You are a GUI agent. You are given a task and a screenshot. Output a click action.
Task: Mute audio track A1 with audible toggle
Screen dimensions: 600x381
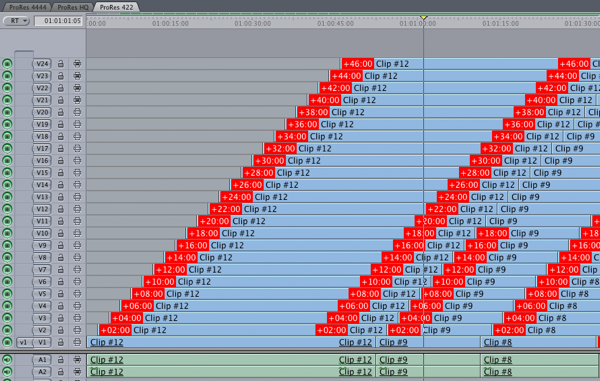tap(7, 360)
